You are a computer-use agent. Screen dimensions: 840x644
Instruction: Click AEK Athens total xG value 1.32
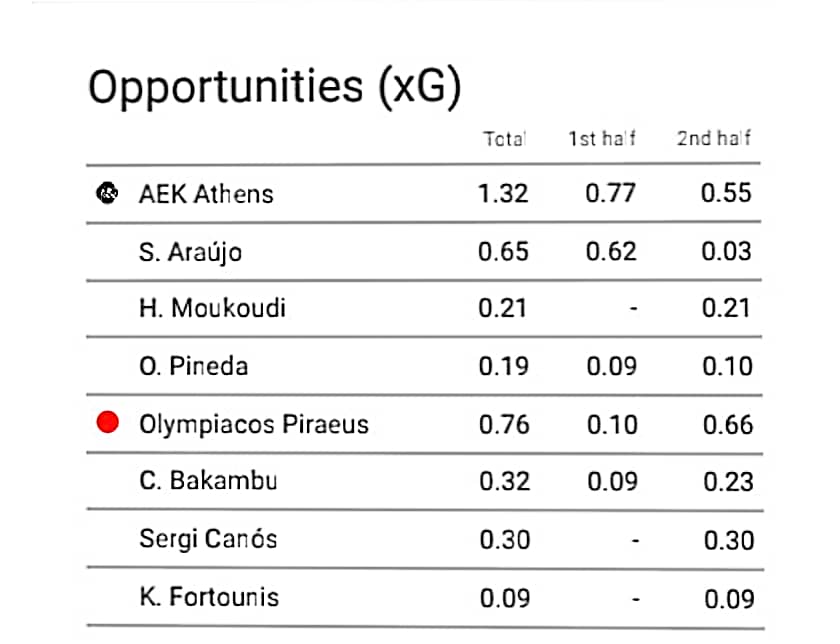tap(503, 193)
